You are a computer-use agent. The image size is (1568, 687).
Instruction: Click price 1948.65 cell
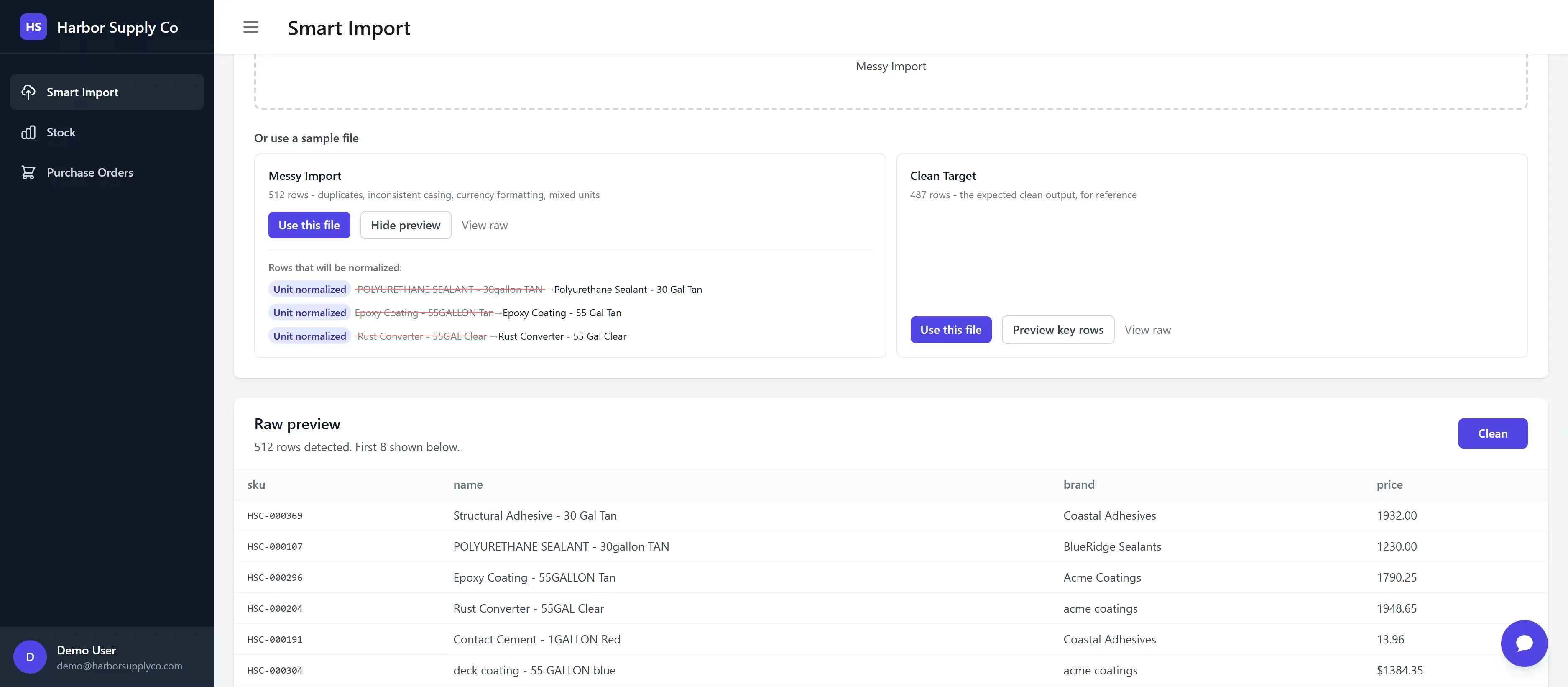(1396, 609)
